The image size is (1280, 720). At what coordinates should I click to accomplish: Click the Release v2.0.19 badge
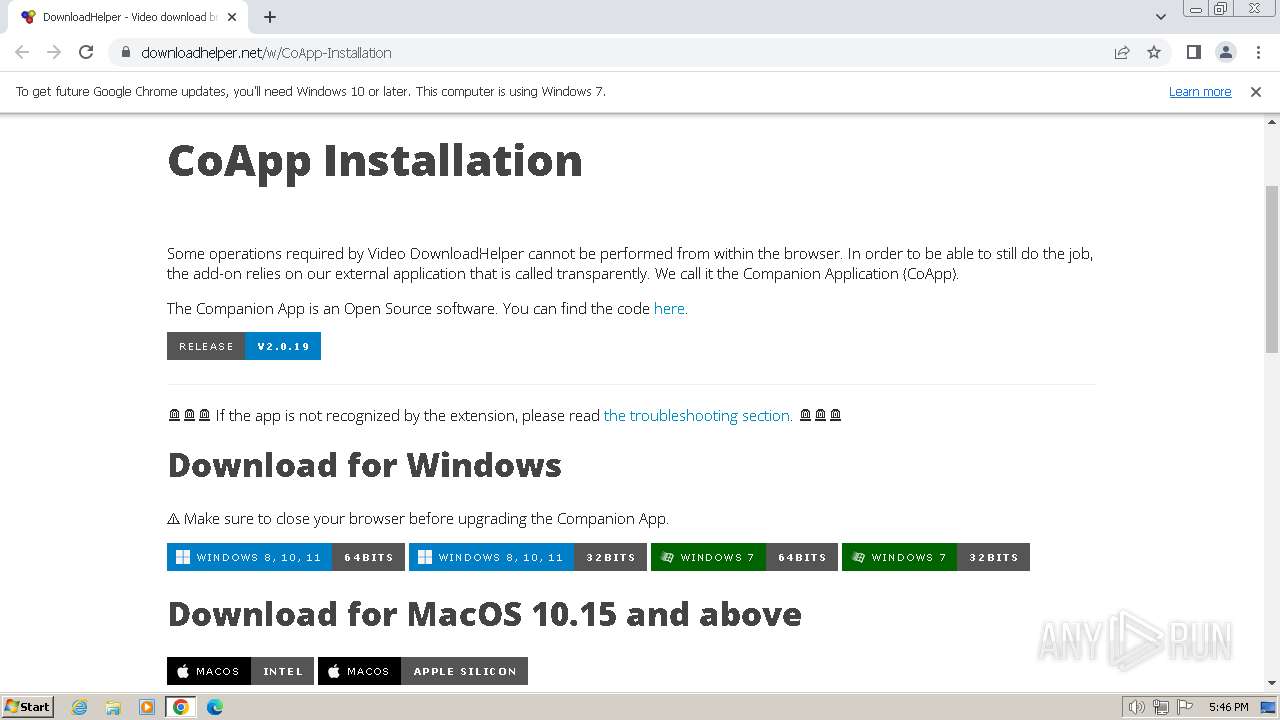point(244,346)
